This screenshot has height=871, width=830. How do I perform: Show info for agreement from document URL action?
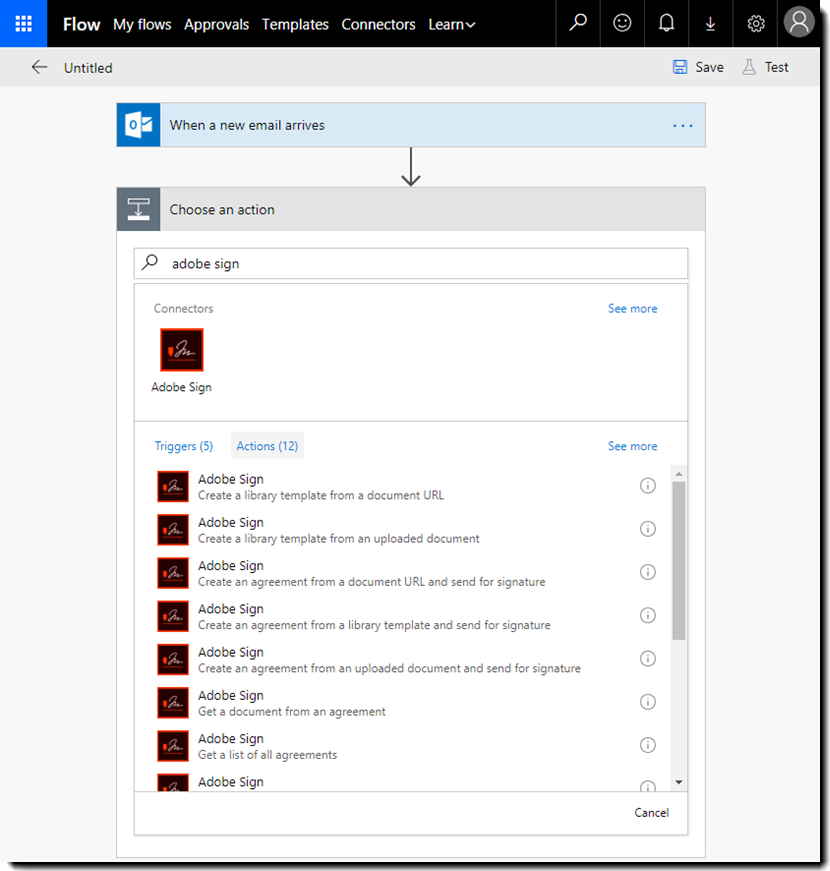pos(647,572)
